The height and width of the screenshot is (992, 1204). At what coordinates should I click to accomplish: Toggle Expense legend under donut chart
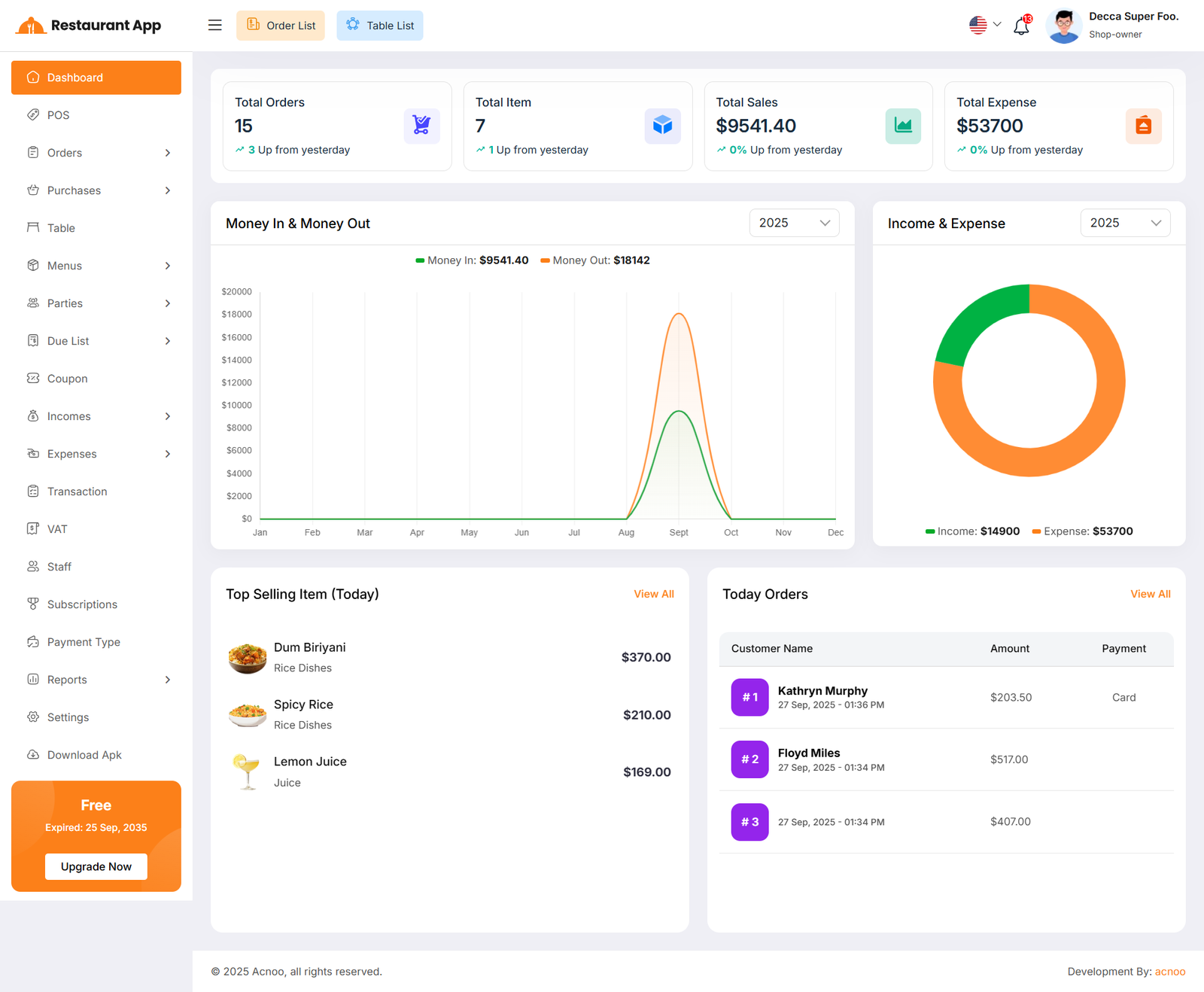click(1082, 531)
